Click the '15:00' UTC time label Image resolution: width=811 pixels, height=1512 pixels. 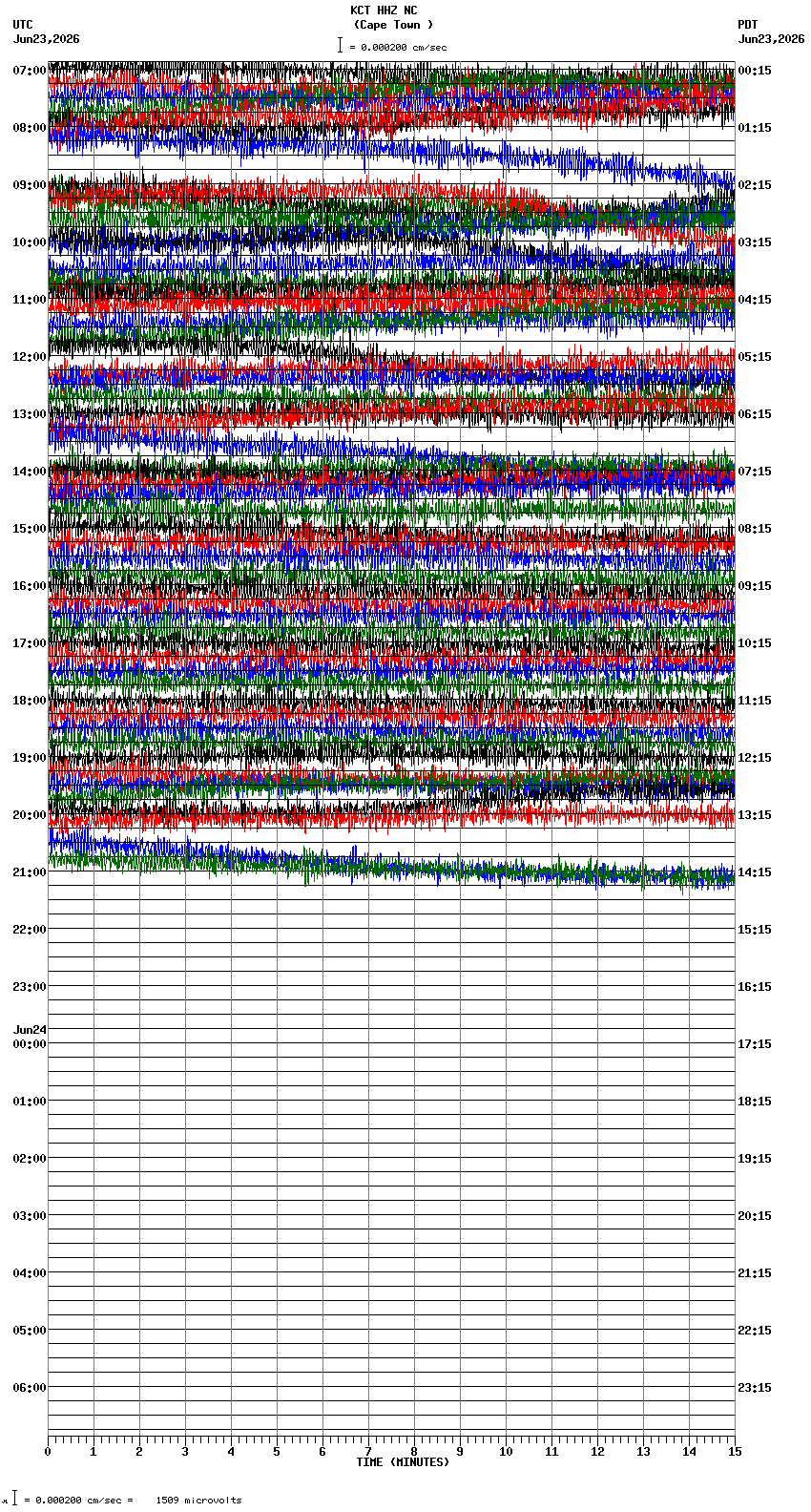click(29, 529)
